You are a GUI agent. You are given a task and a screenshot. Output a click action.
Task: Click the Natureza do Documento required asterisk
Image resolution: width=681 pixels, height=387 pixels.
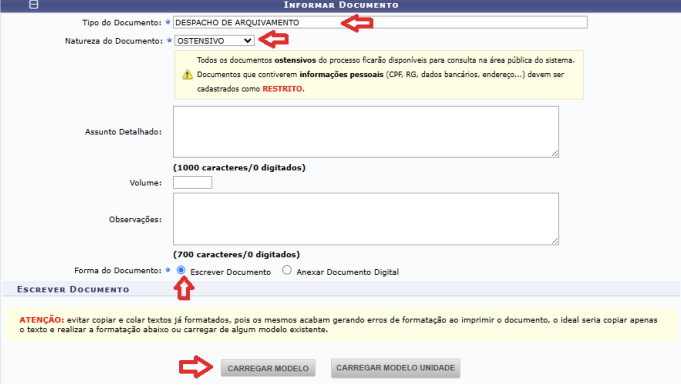point(169,40)
